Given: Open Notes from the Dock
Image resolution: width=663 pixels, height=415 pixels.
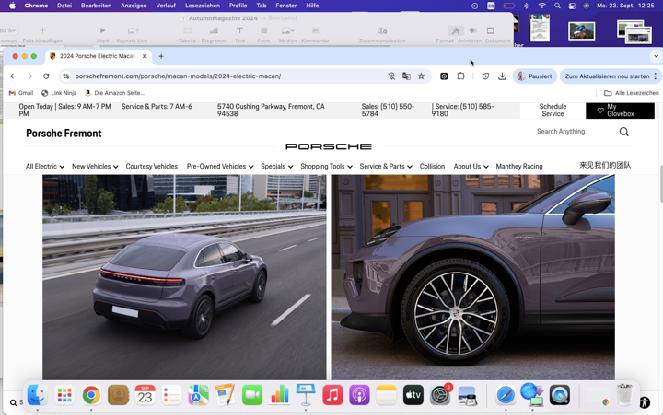Looking at the screenshot, I should [386, 395].
